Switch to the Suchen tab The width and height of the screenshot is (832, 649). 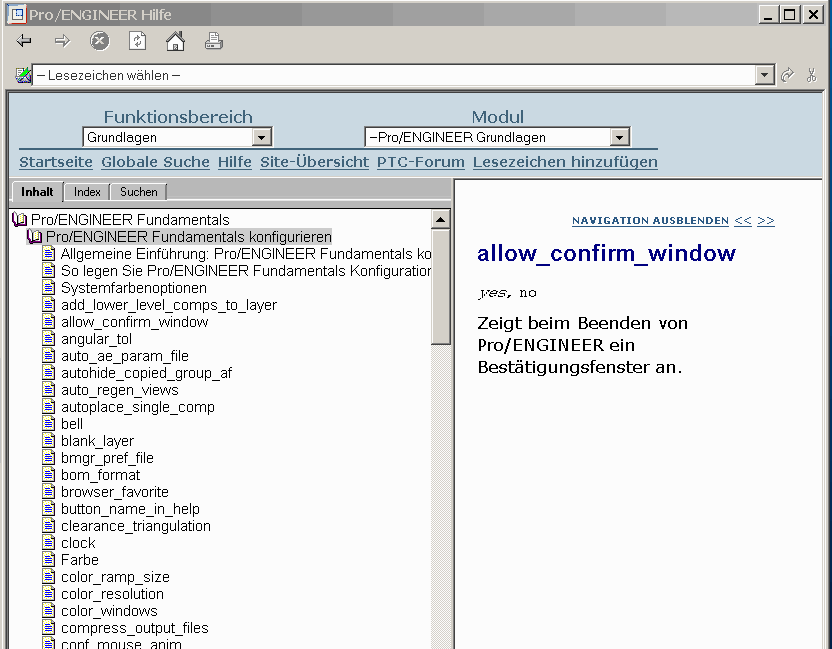(x=138, y=192)
